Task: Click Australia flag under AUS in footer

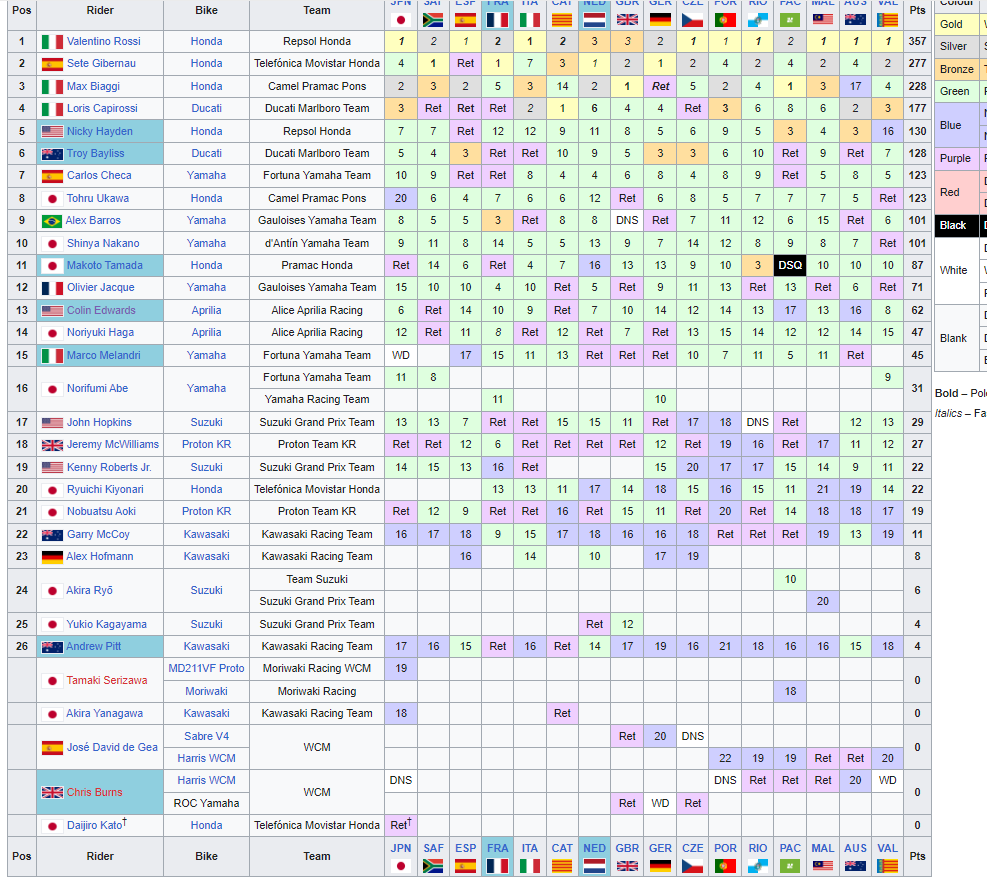Action: point(855,866)
